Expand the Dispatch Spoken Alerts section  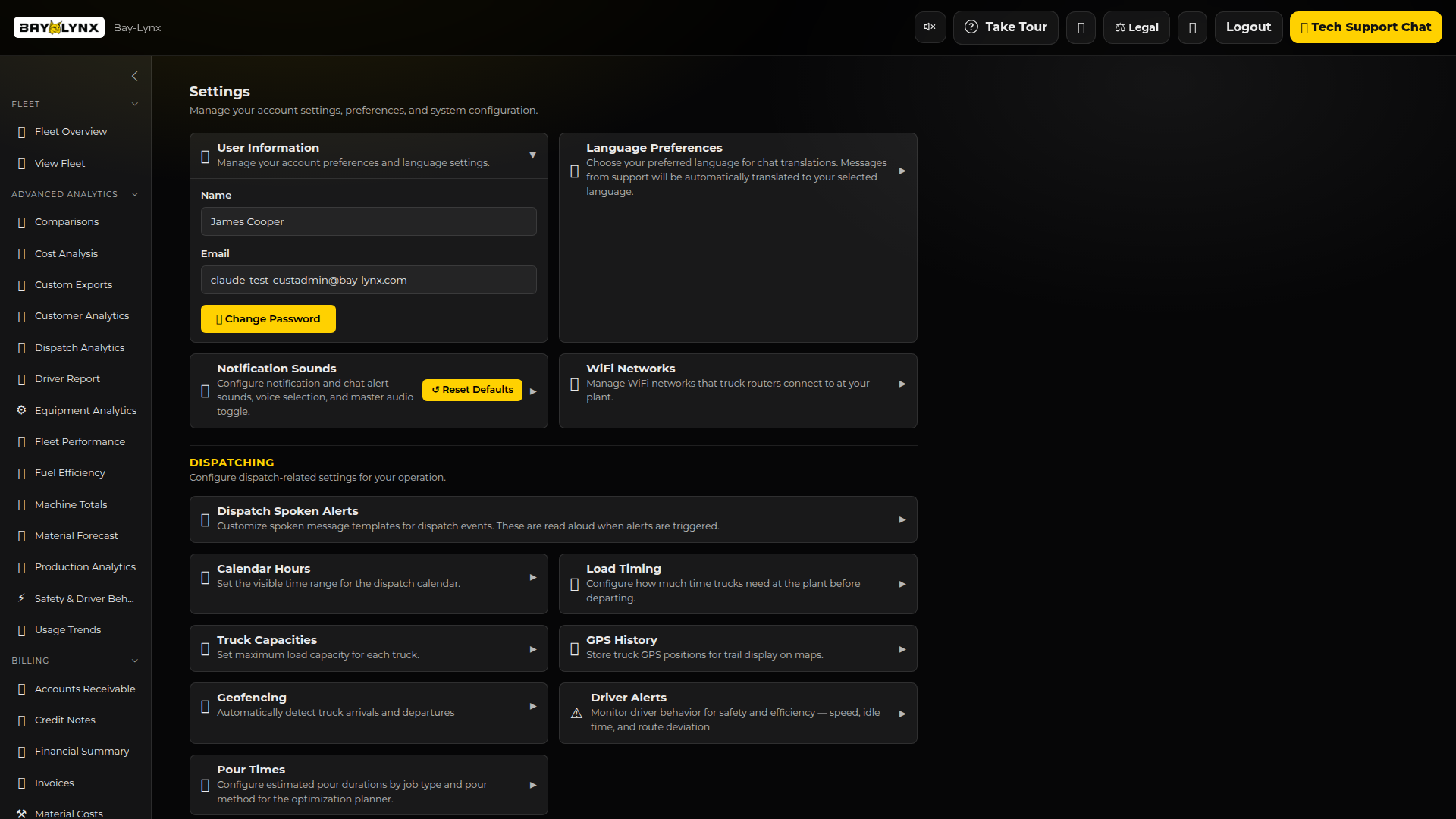click(902, 519)
